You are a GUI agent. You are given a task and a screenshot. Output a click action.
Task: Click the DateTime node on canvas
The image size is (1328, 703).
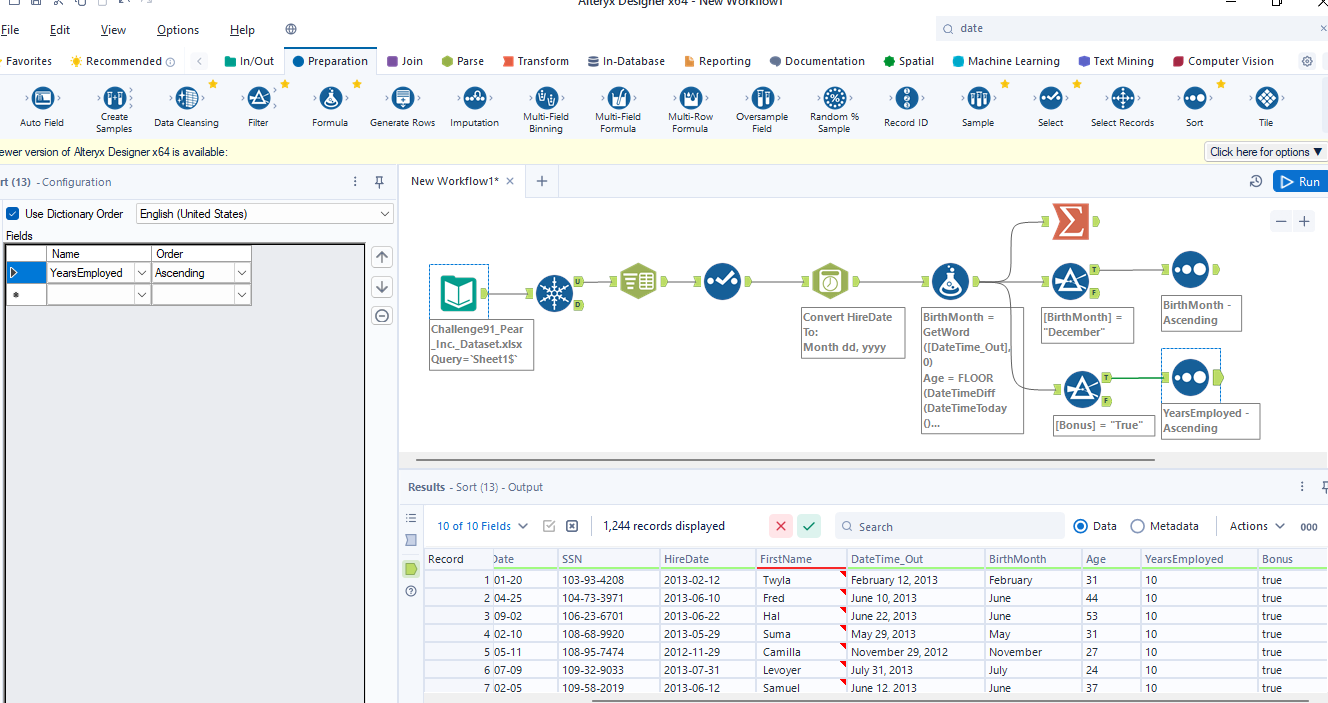click(830, 282)
